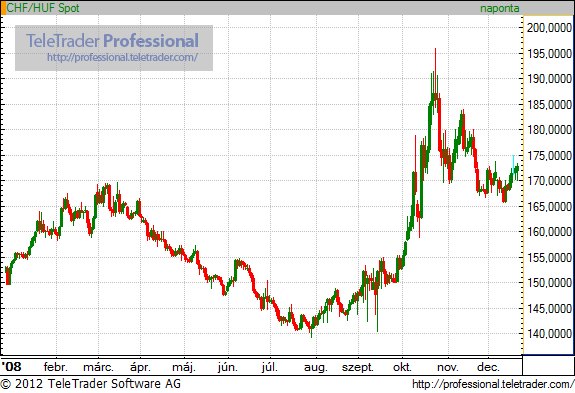575x393 pixels.
Task: Click the 2012 TeleTrader Software AG copyright text
Action: 90,384
